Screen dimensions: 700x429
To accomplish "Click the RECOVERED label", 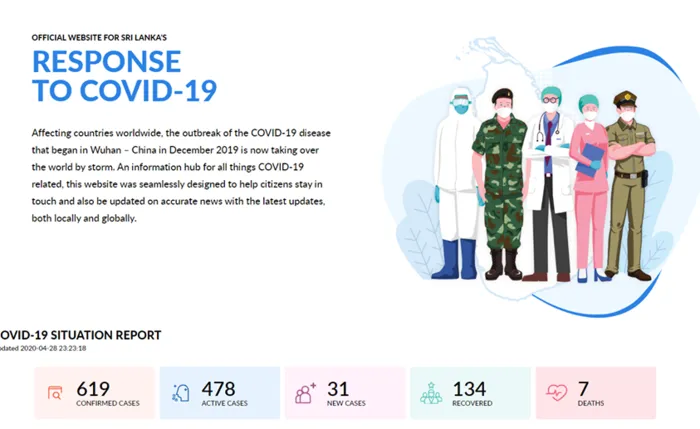I will (x=472, y=403).
